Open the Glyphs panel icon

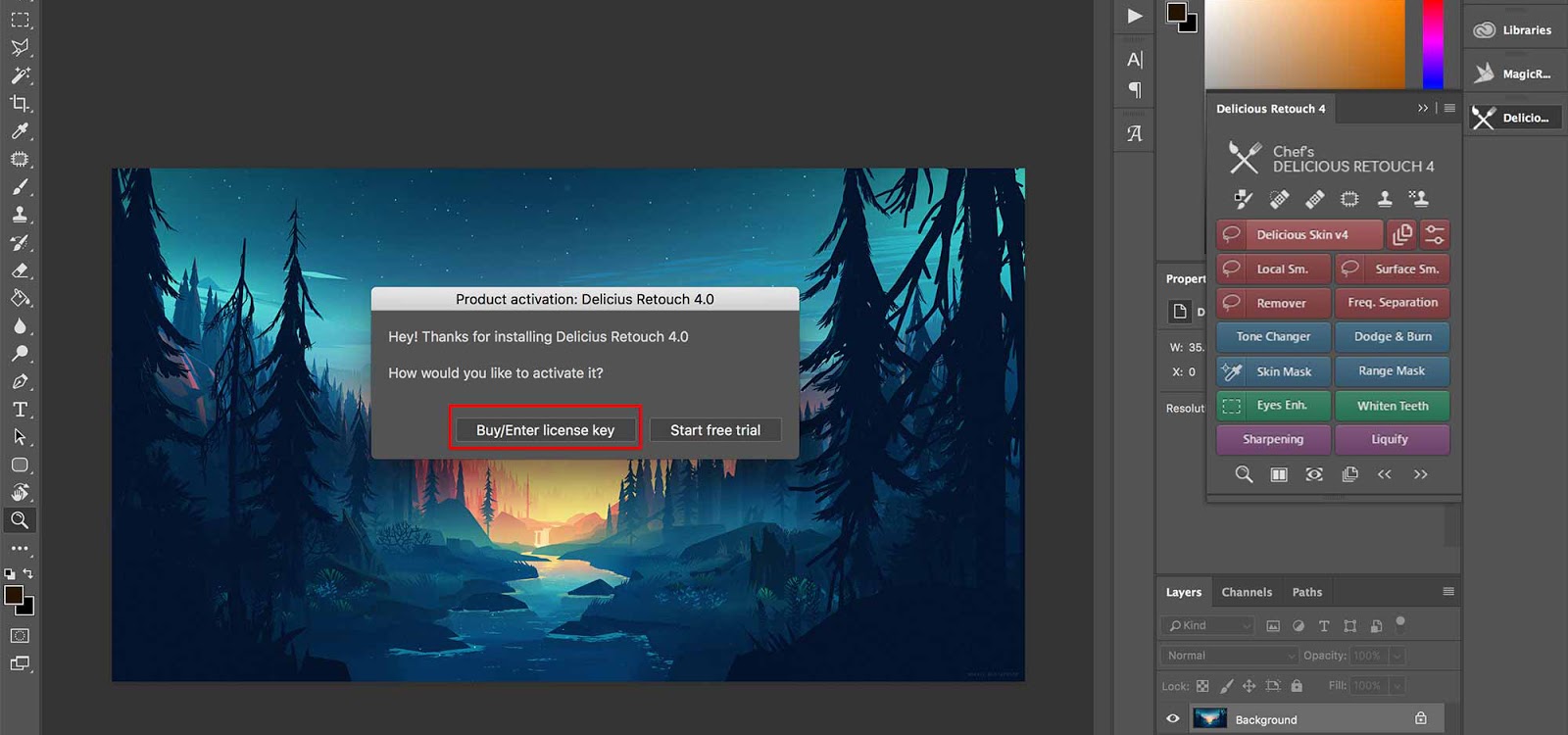[1135, 133]
